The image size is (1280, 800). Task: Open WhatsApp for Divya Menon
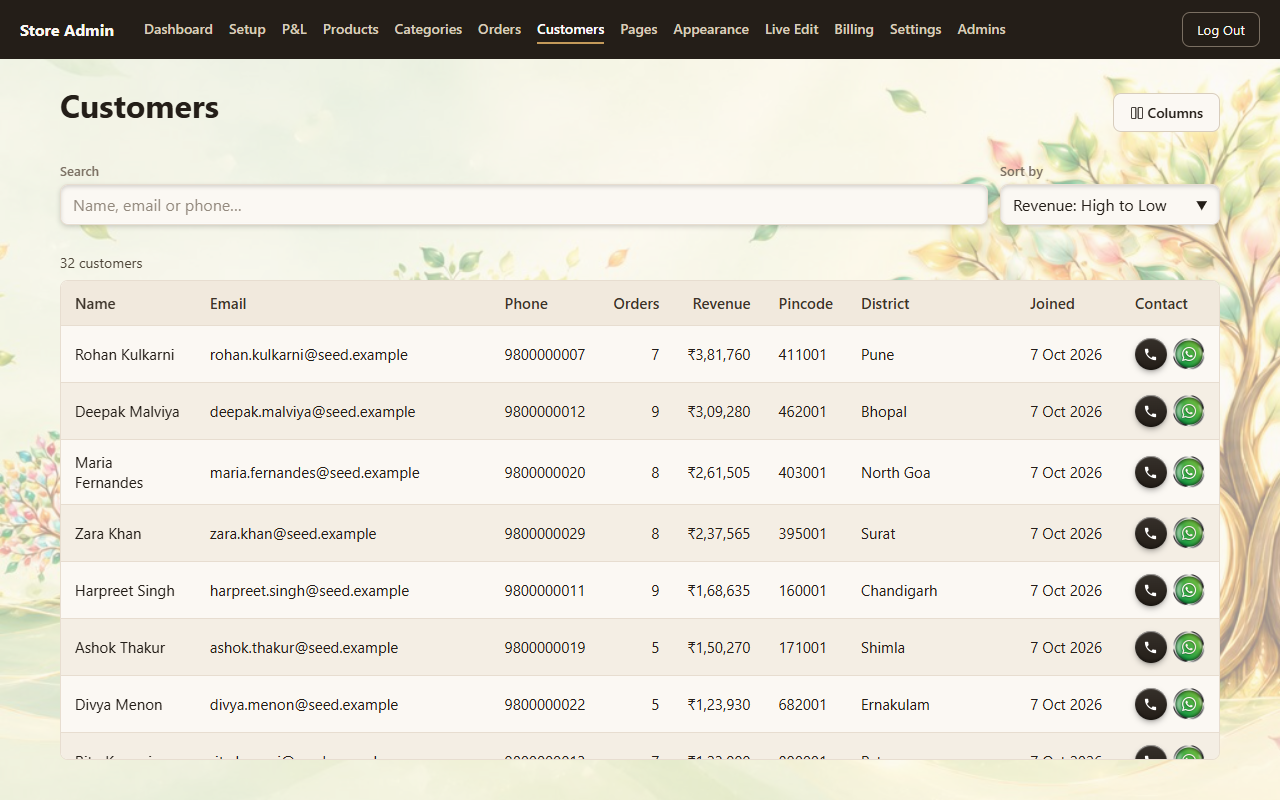pos(1189,704)
